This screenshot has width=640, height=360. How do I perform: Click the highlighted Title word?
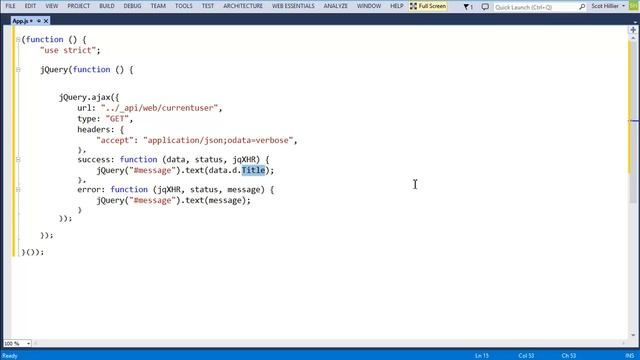click(253, 170)
